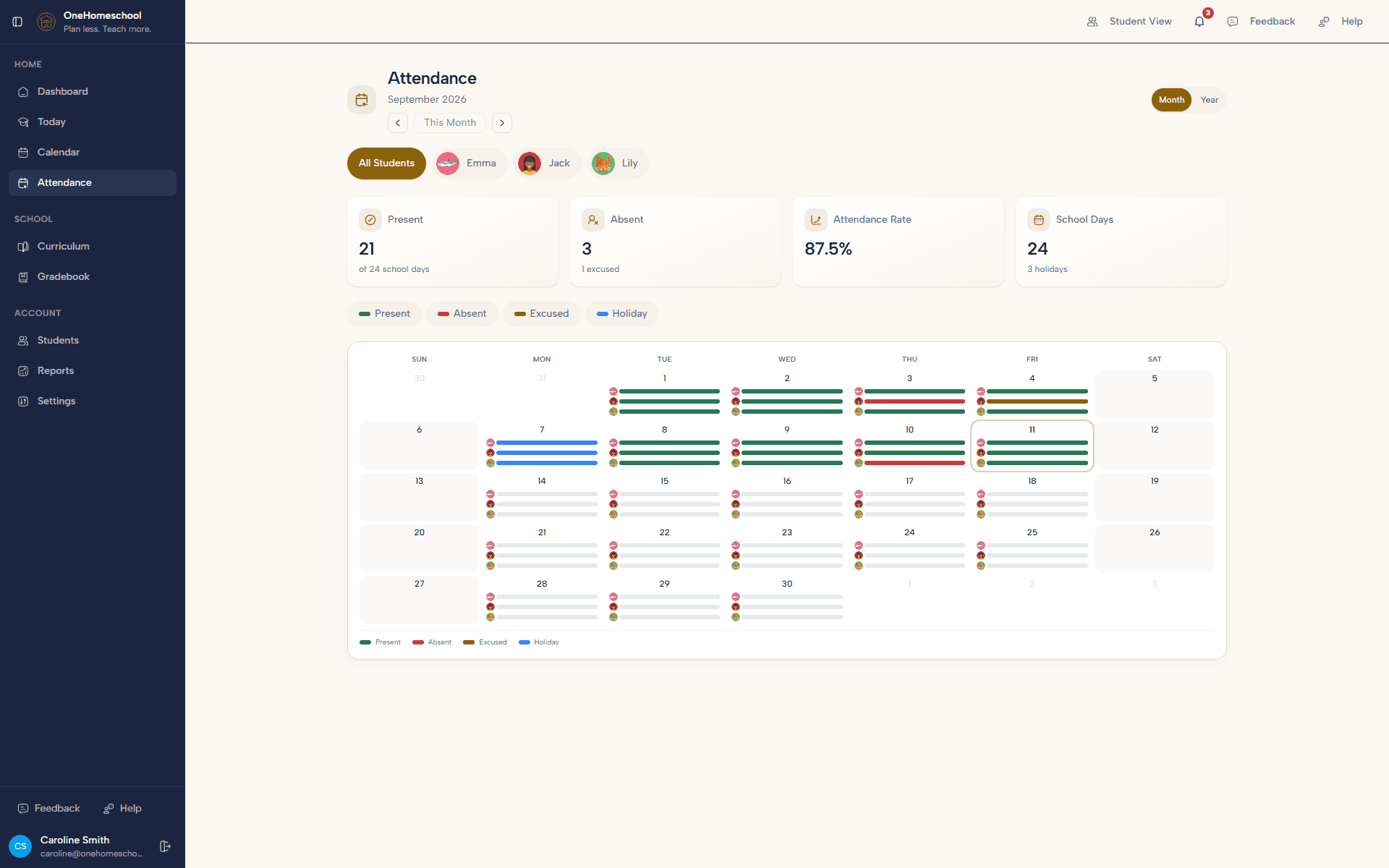Collapse the sidebar panel icon

(17, 22)
